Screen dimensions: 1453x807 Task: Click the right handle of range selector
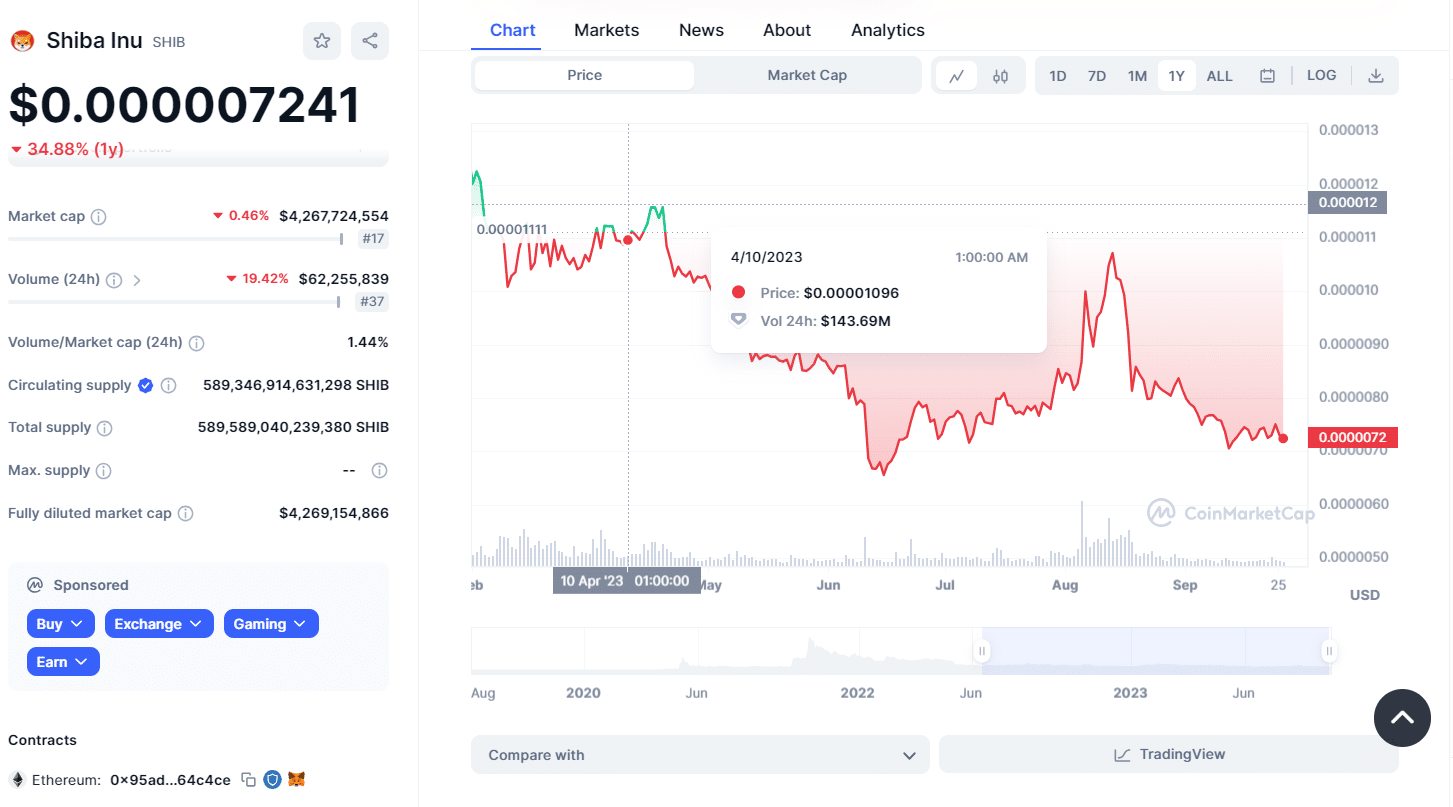[1329, 651]
